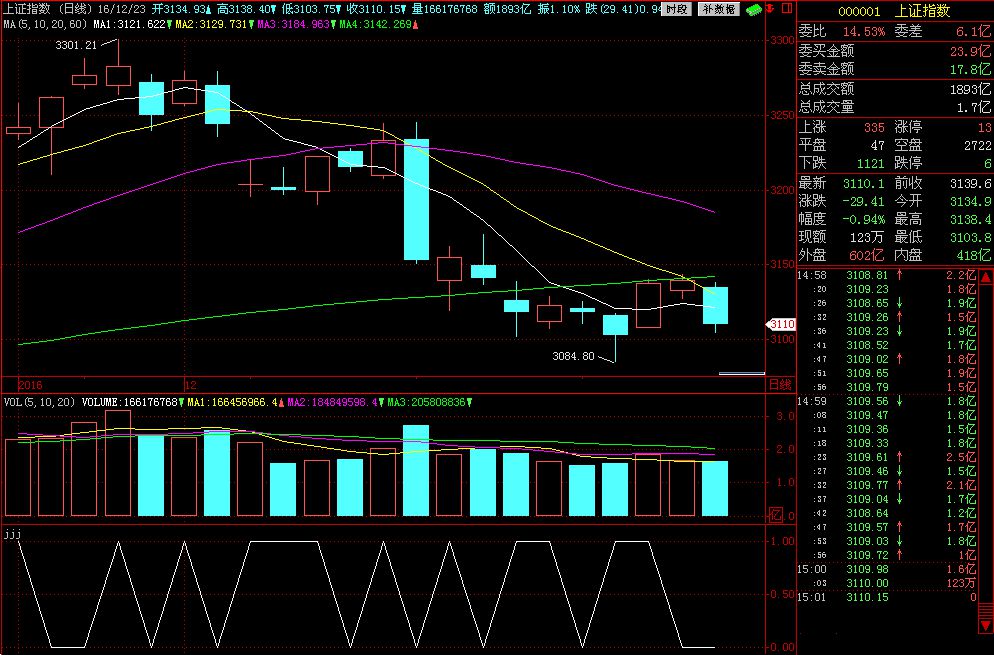Click the 3301.21 high price marker

pos(76,45)
